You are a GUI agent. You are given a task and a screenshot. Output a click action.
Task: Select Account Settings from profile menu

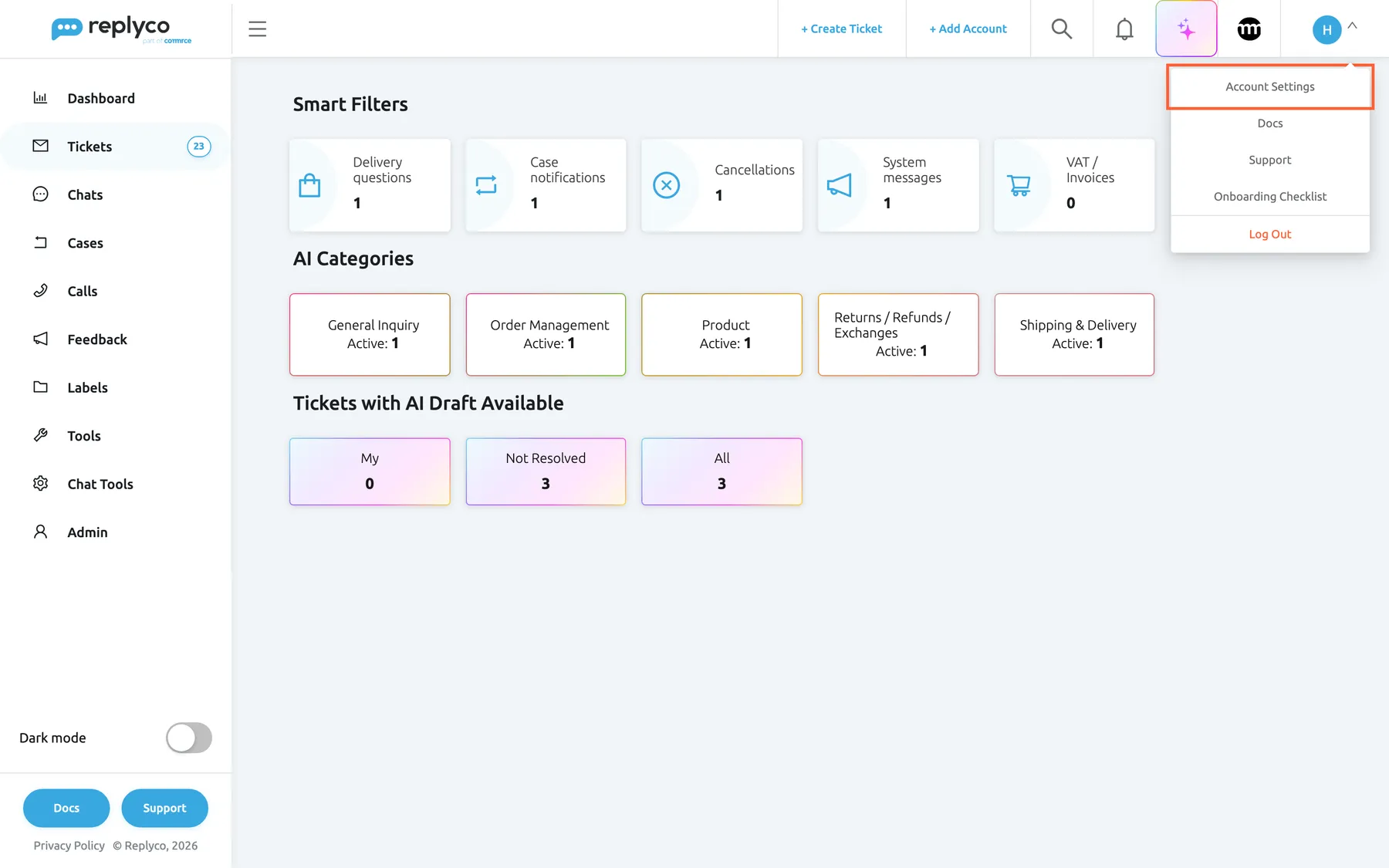[x=1270, y=86]
